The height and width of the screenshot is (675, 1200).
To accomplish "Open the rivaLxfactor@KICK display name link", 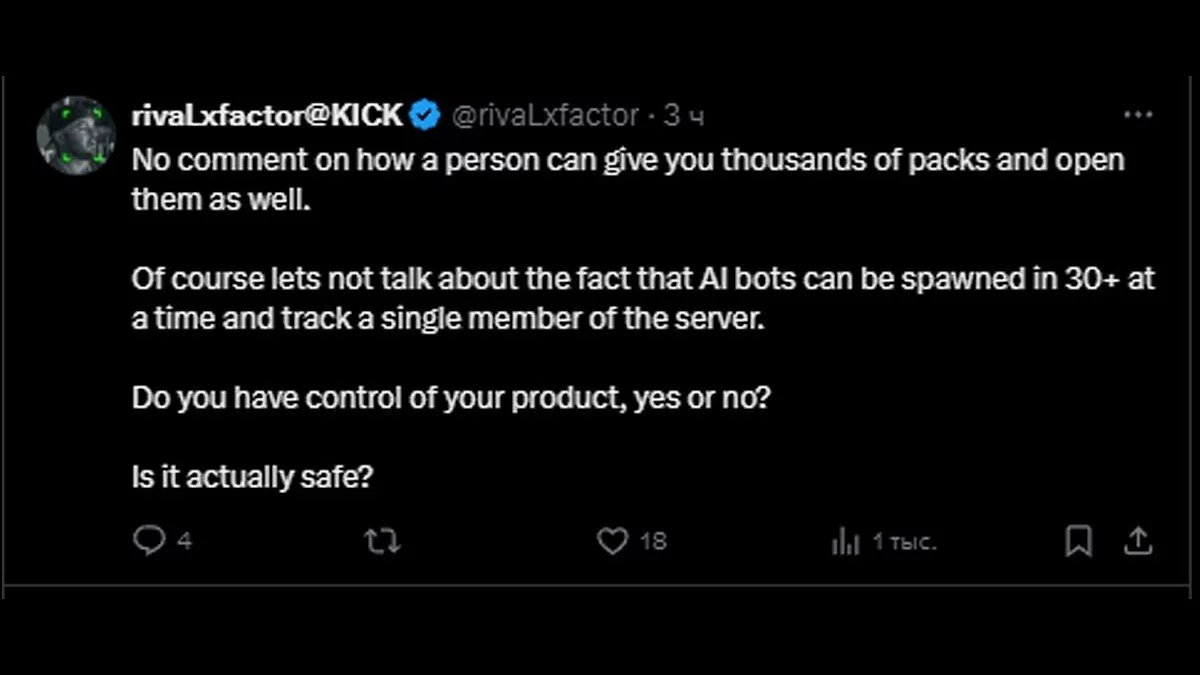I will click(x=267, y=116).
